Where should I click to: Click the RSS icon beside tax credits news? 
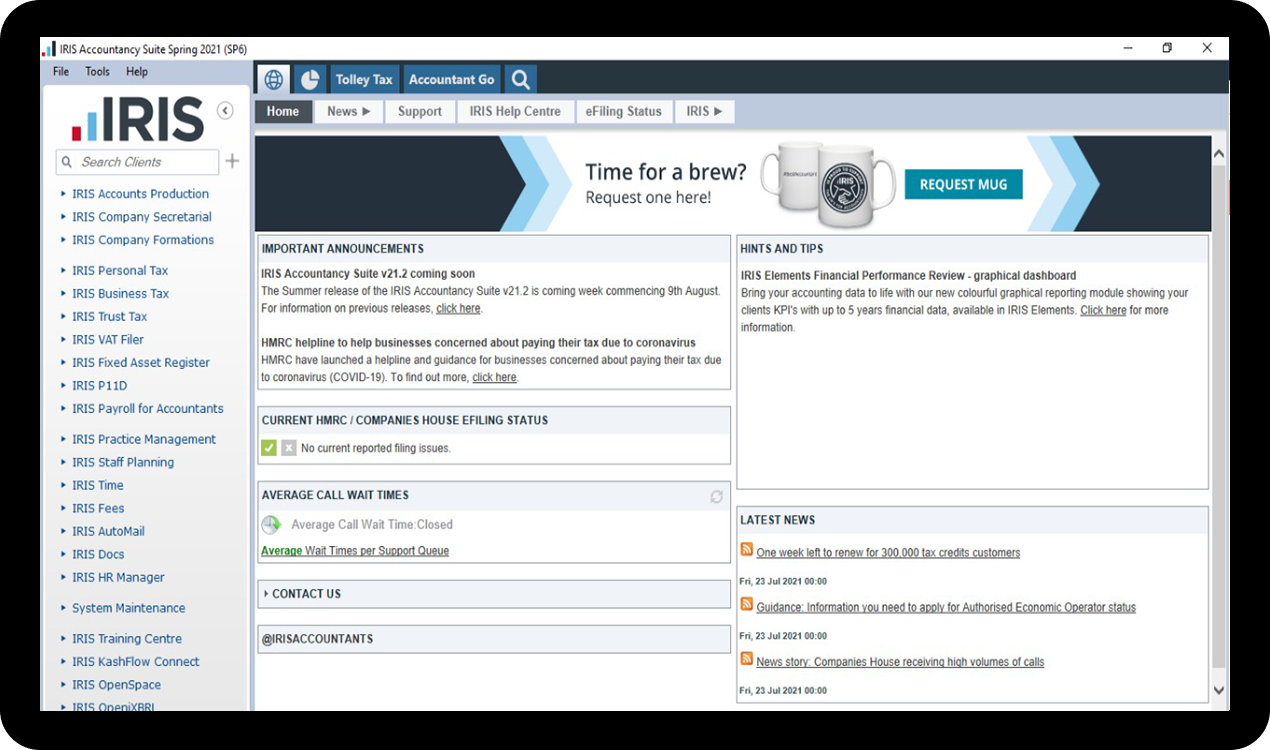click(746, 550)
